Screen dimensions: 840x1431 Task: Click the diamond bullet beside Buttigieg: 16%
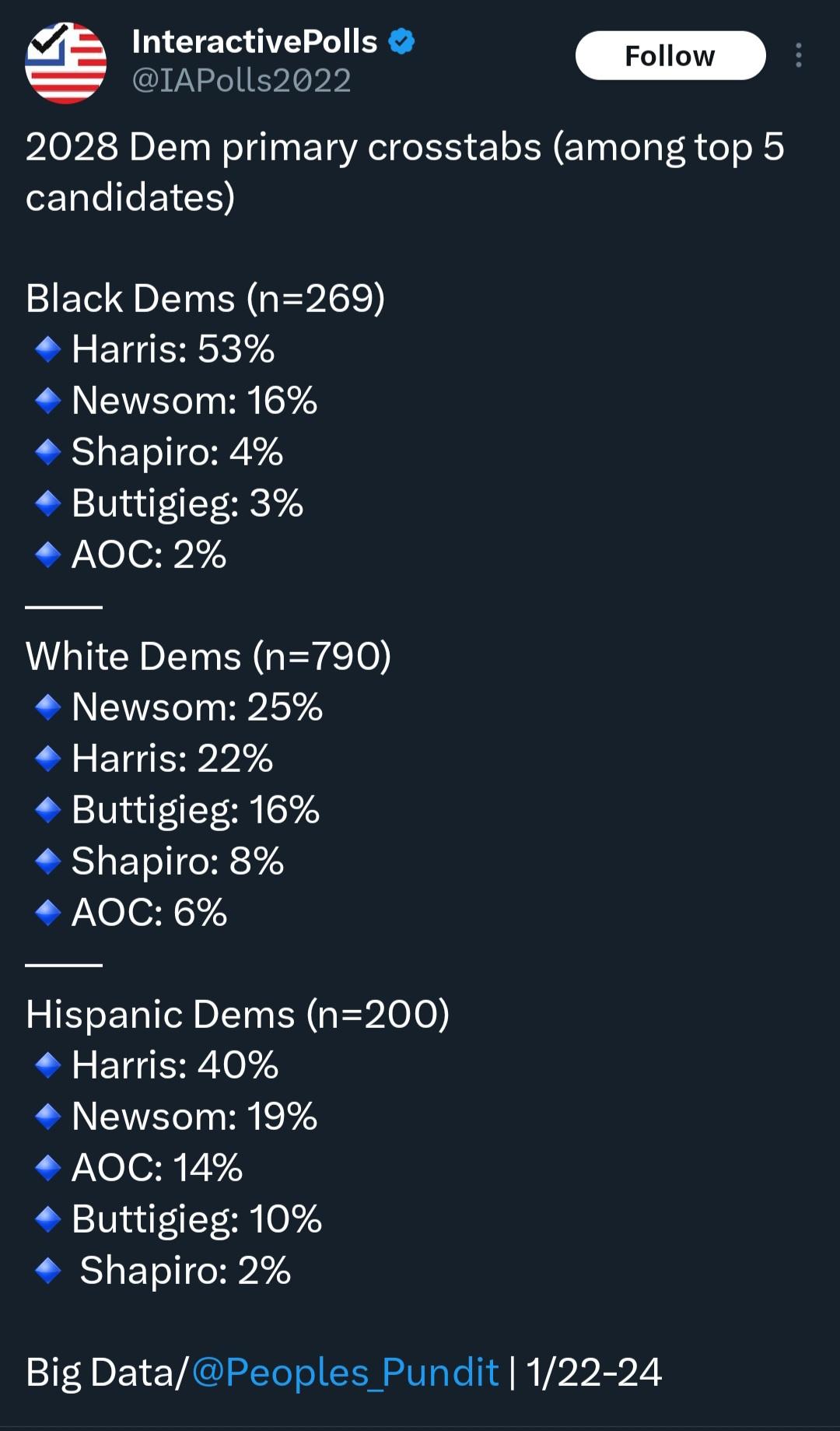click(48, 810)
